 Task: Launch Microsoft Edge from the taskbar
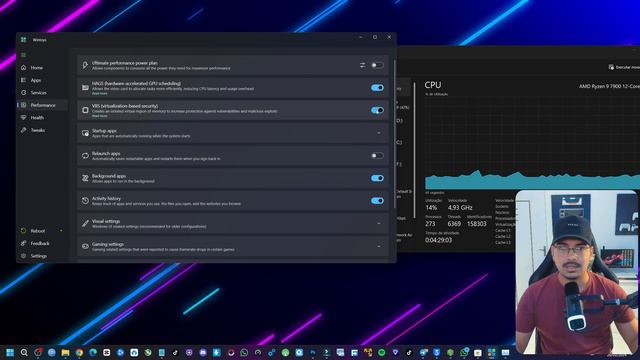(93, 352)
